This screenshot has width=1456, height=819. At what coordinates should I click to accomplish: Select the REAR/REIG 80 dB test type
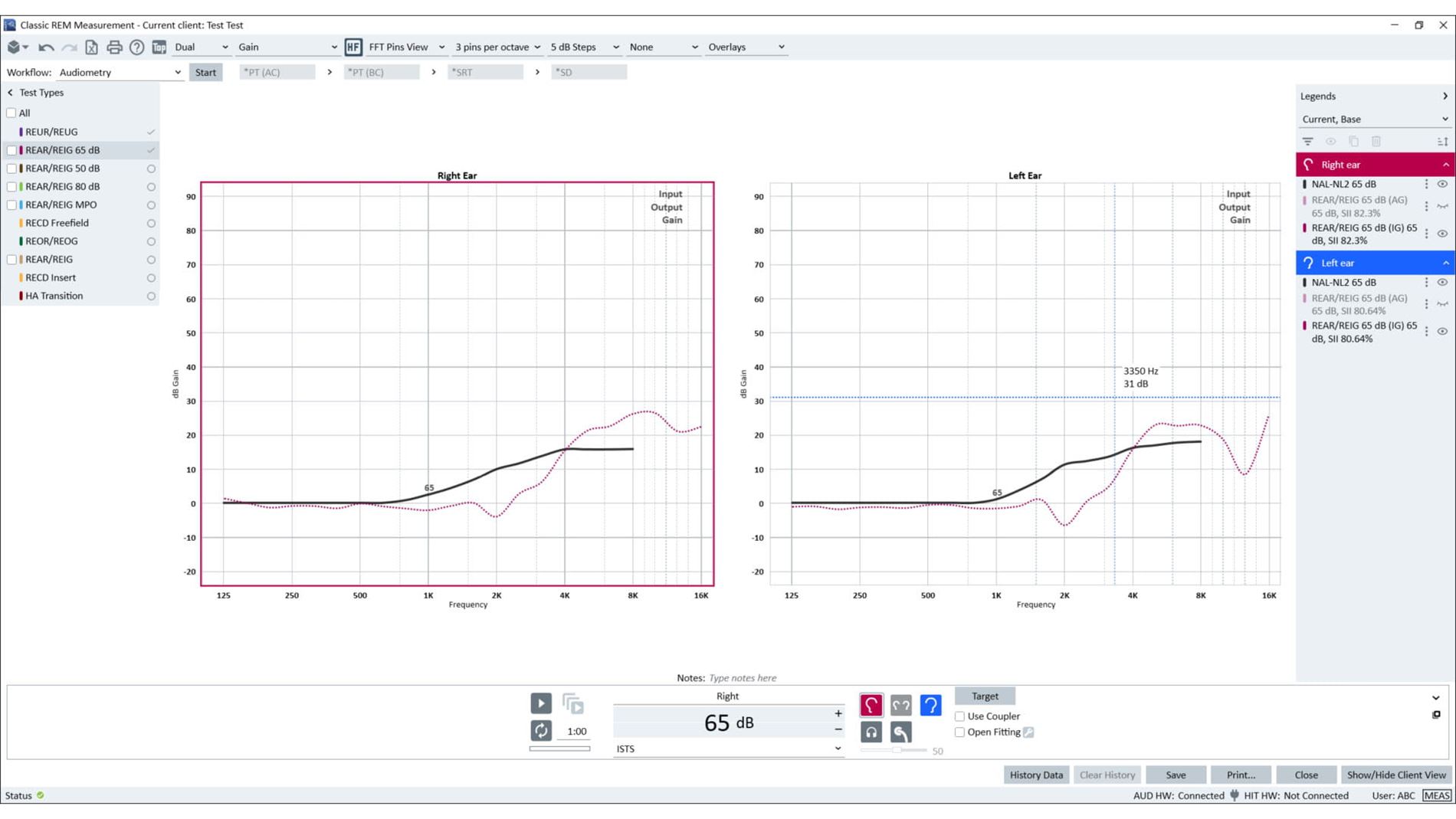61,186
